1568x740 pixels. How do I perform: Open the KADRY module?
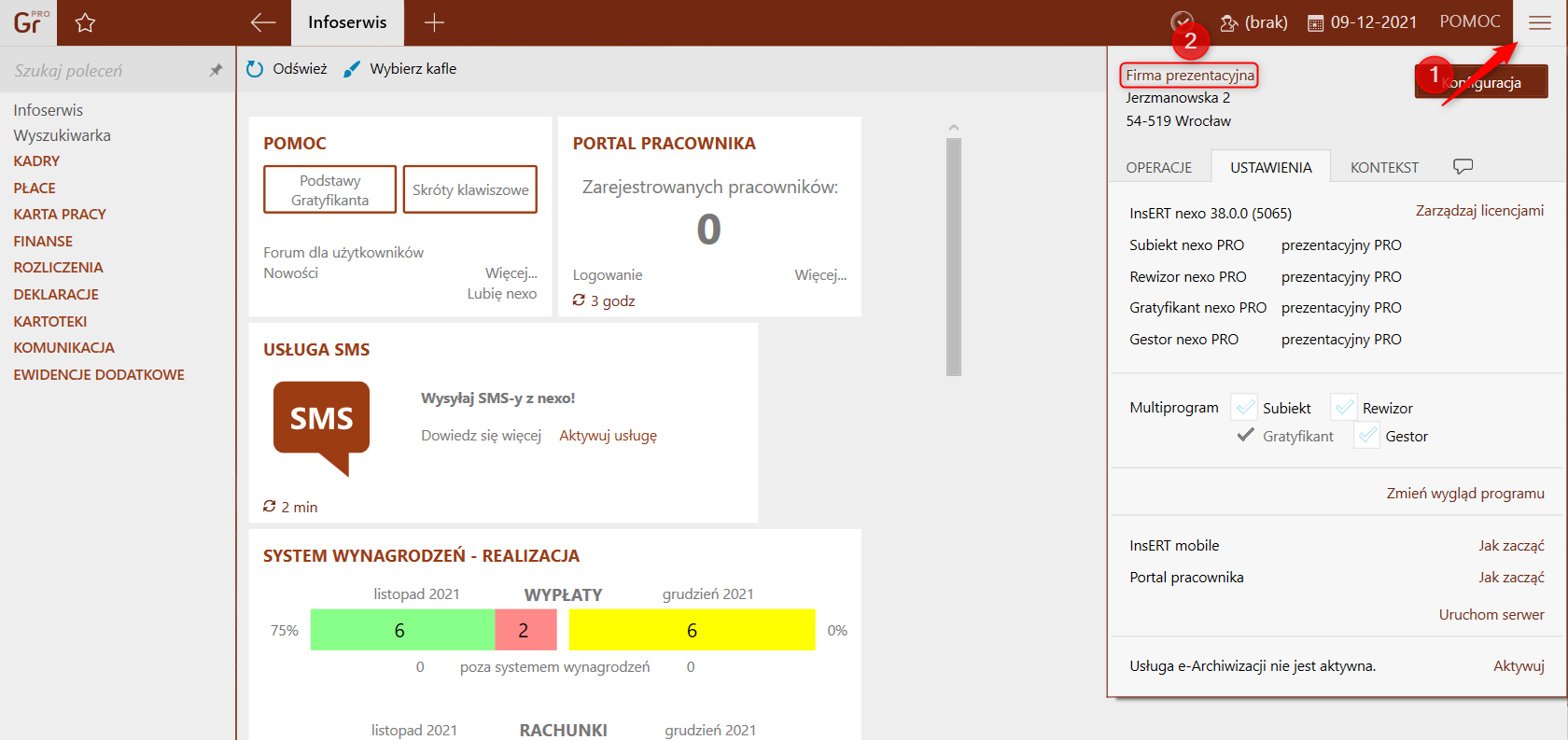tap(36, 161)
